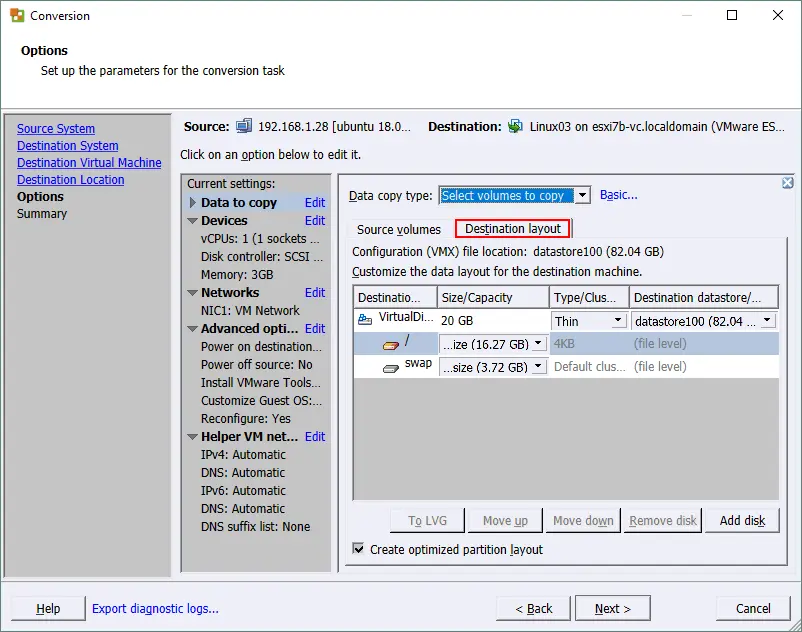Click the IPv6: Automatic row
The height and width of the screenshot is (632, 802).
tap(243, 491)
